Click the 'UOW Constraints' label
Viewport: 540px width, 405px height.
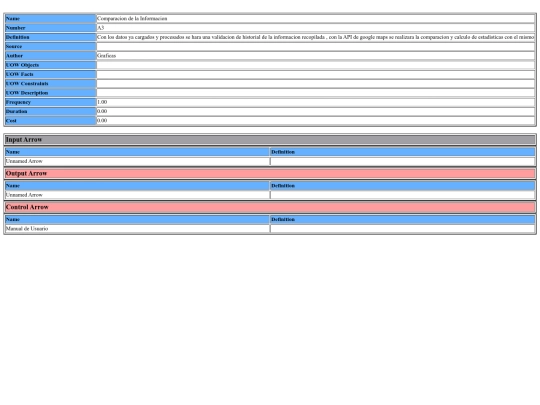(27, 84)
